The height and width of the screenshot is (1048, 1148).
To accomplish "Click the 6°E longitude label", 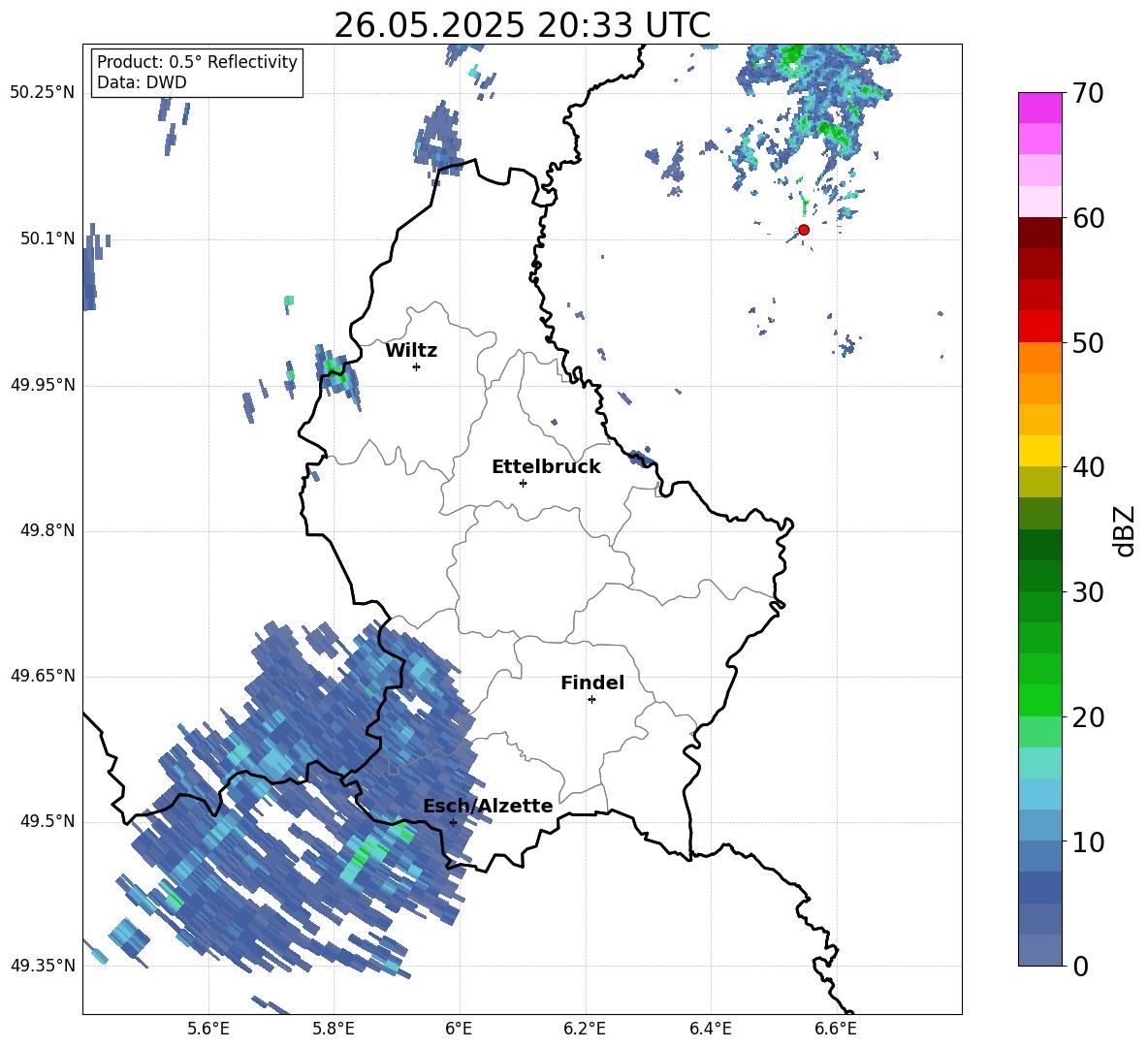I will [459, 1030].
